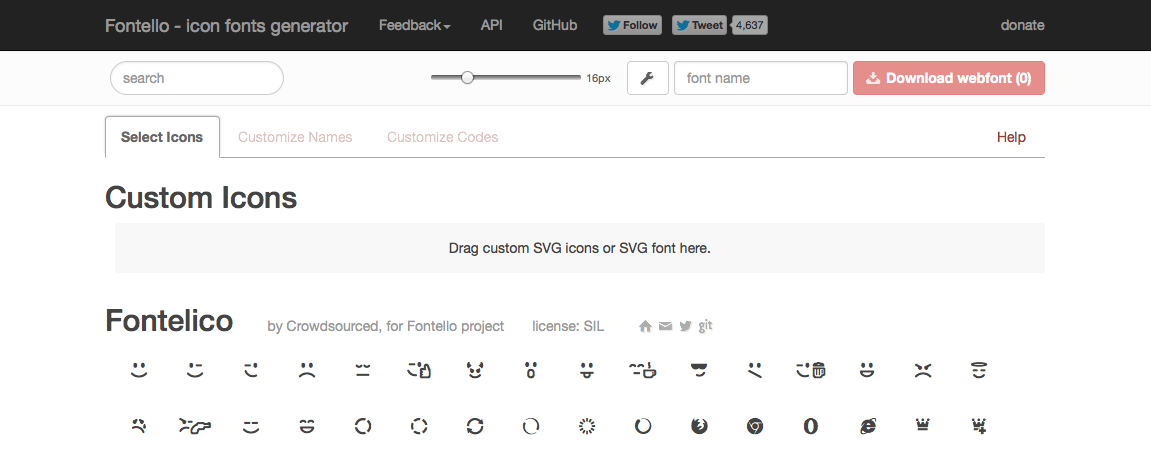Click the Fontelico git repository link
This screenshot has height=462, width=1151.
point(705,326)
